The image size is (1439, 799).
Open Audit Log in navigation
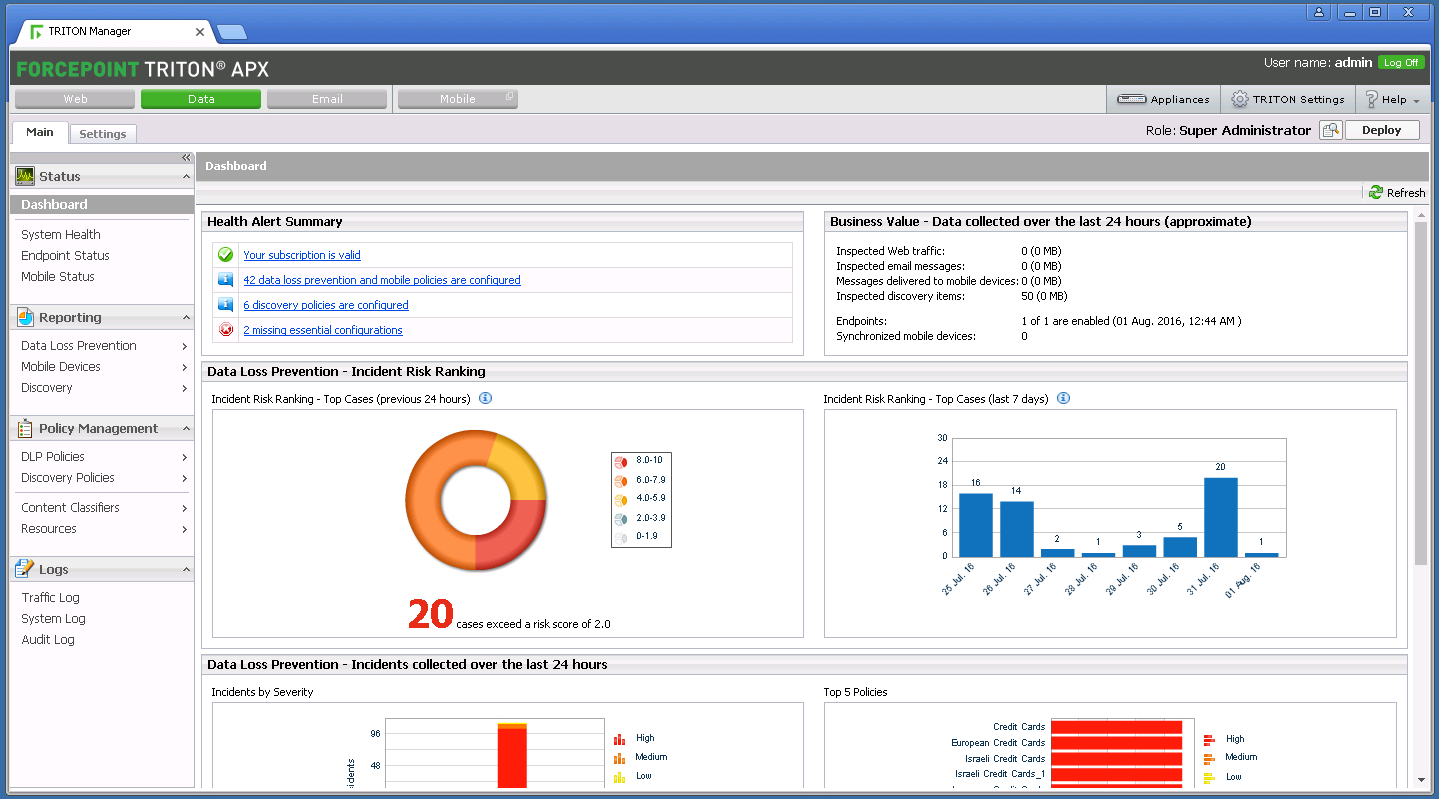pyautogui.click(x=48, y=640)
